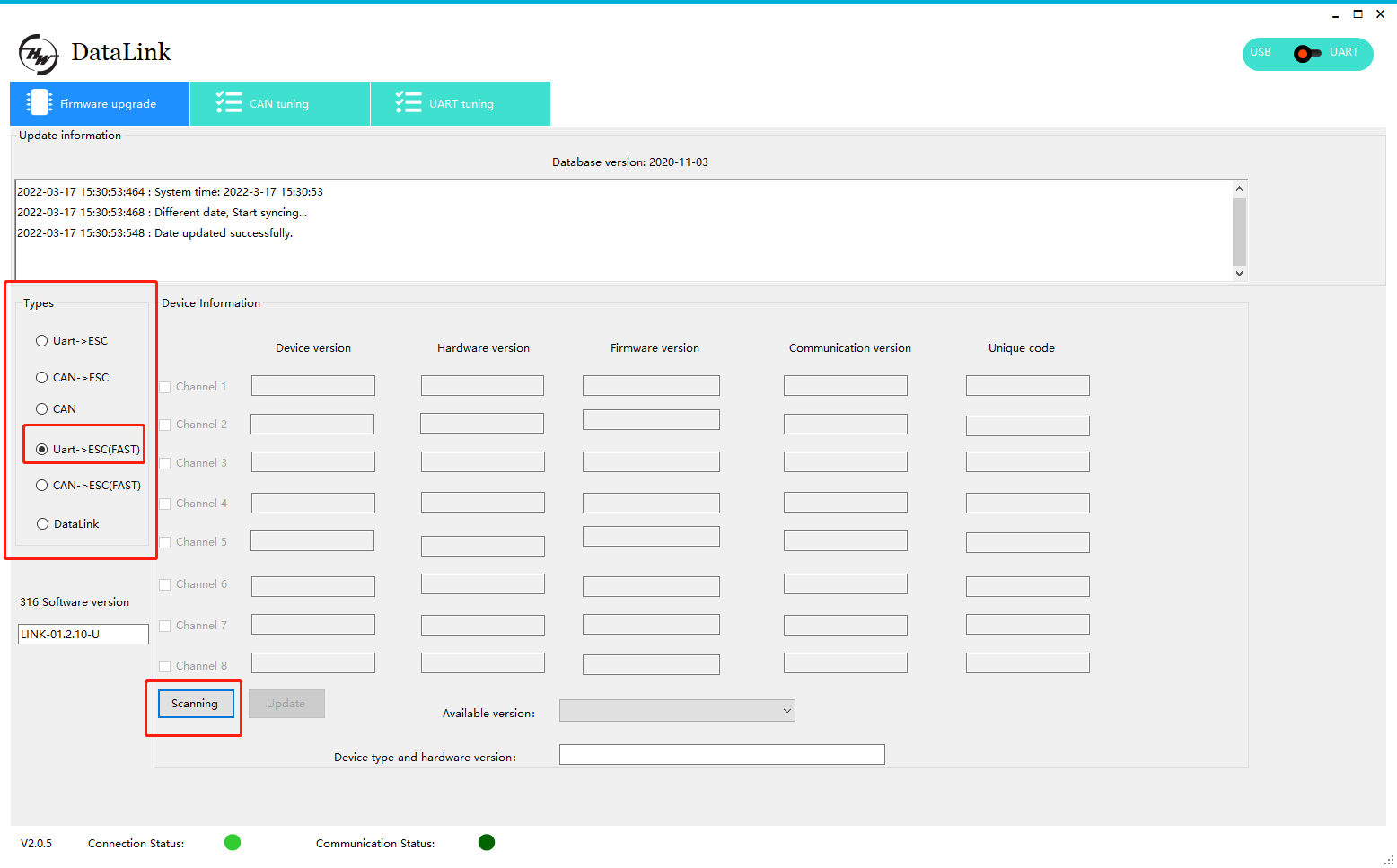Click the log scrollbar thumb
The width and height of the screenshot is (1397, 868).
[x=1239, y=231]
